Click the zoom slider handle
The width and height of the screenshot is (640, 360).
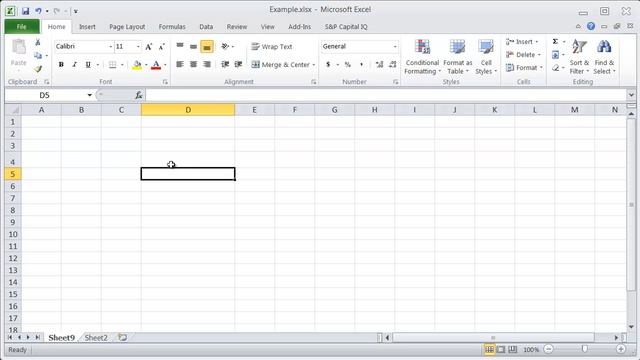click(584, 349)
